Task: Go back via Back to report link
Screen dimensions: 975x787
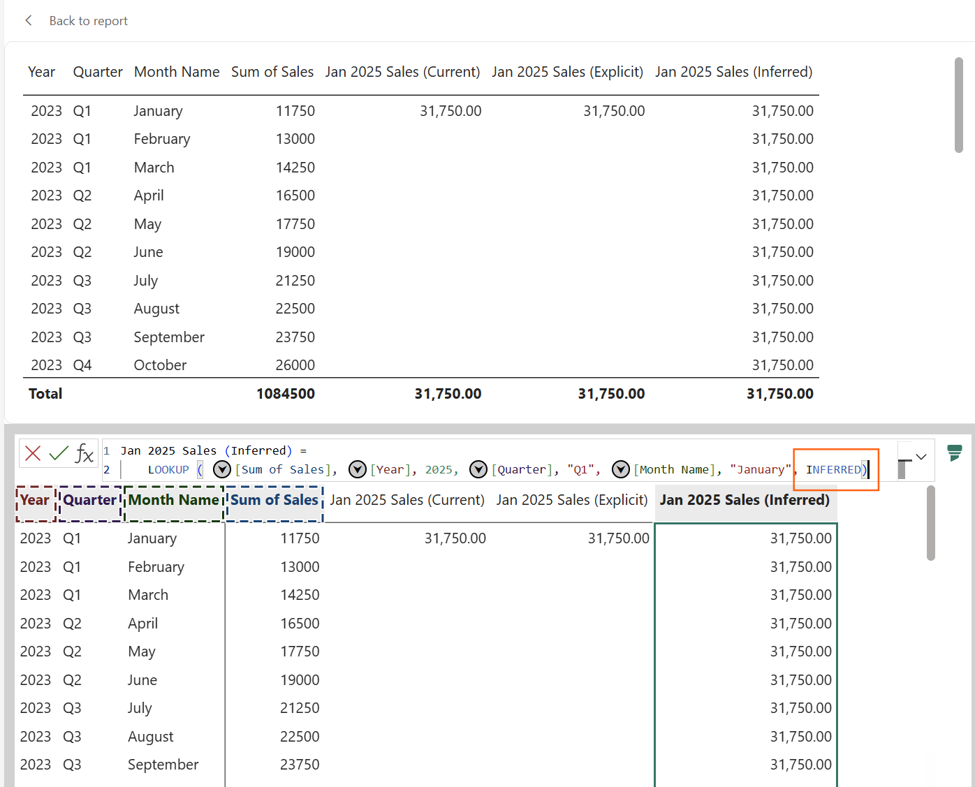Action: click(88, 21)
